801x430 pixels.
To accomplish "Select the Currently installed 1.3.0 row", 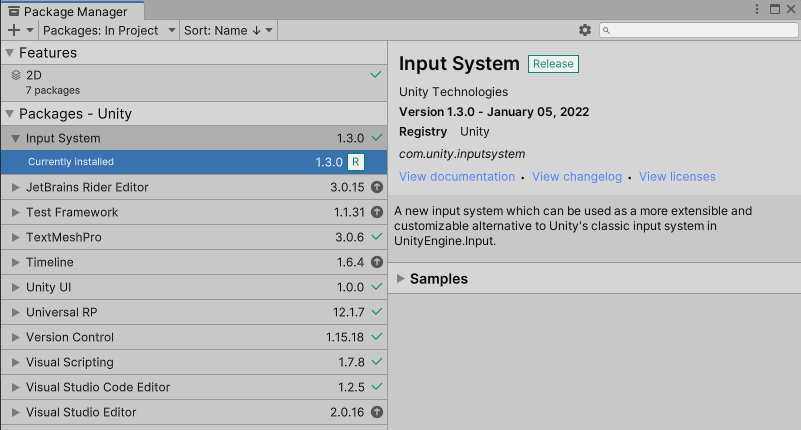I will click(194, 162).
